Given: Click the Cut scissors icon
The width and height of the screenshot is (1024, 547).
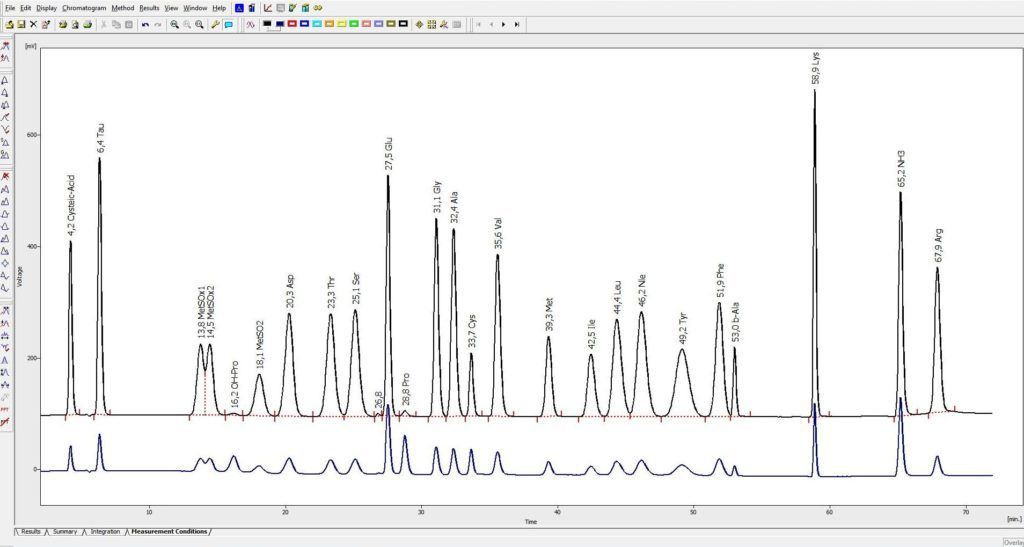Looking at the screenshot, I should [104, 24].
